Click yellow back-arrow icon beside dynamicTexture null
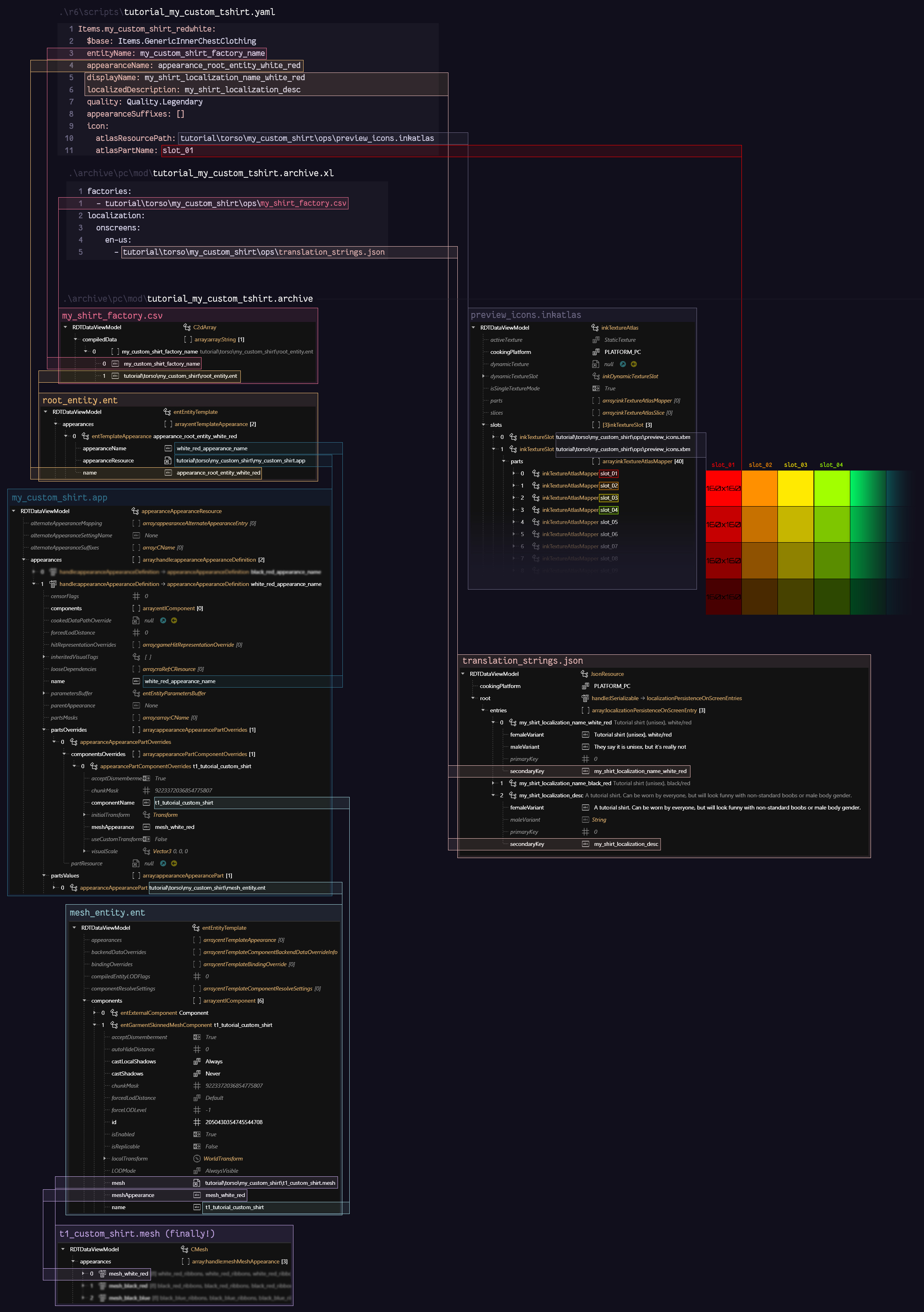Screen dimensions: 924x1312 [633, 364]
